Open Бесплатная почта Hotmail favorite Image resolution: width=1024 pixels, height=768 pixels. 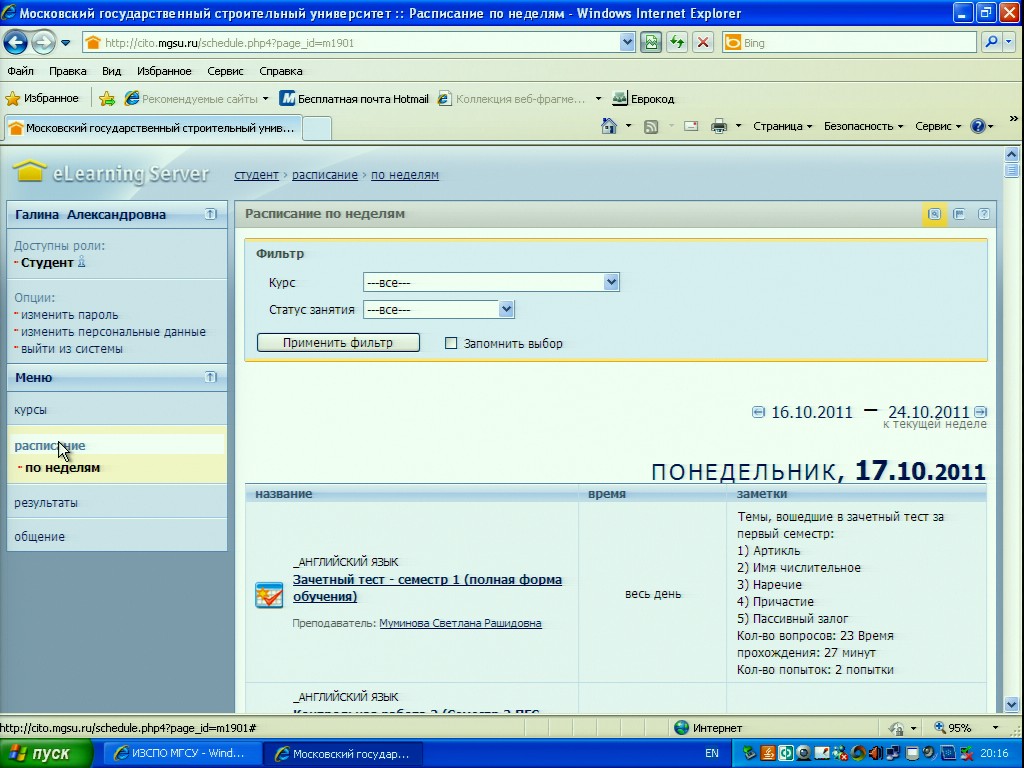[354, 99]
